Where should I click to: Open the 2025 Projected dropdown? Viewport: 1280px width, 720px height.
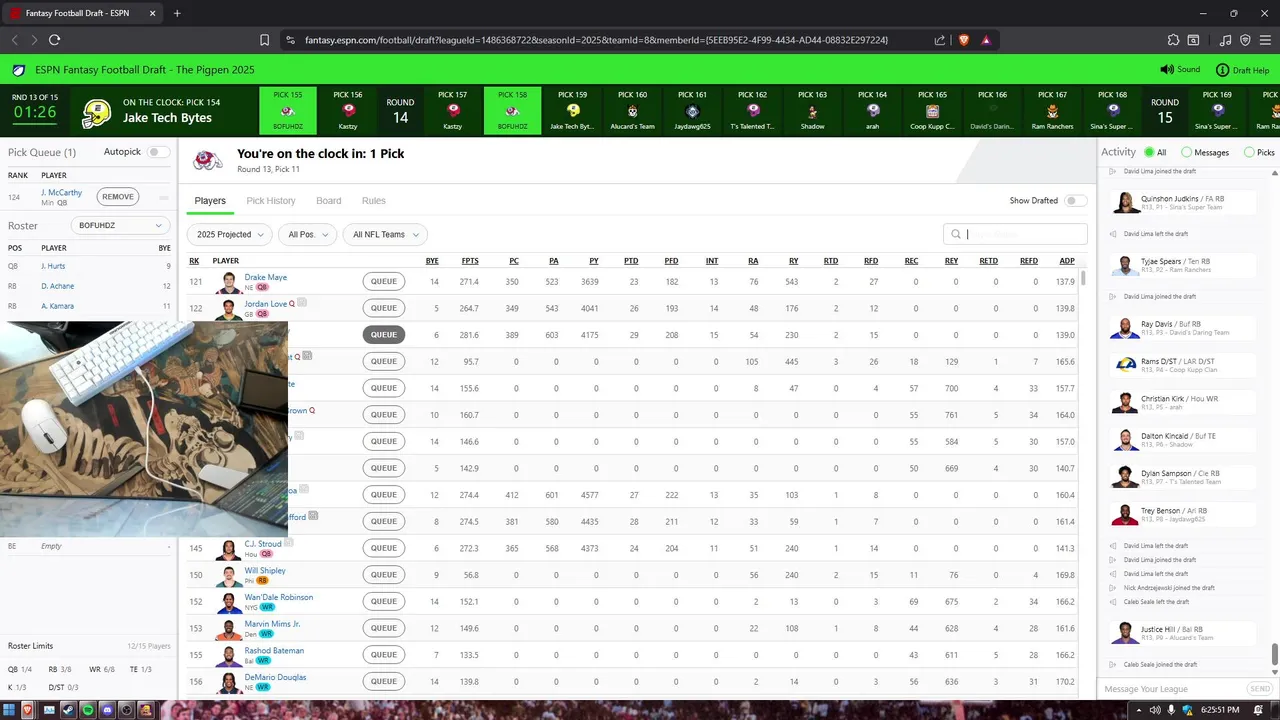tap(229, 234)
